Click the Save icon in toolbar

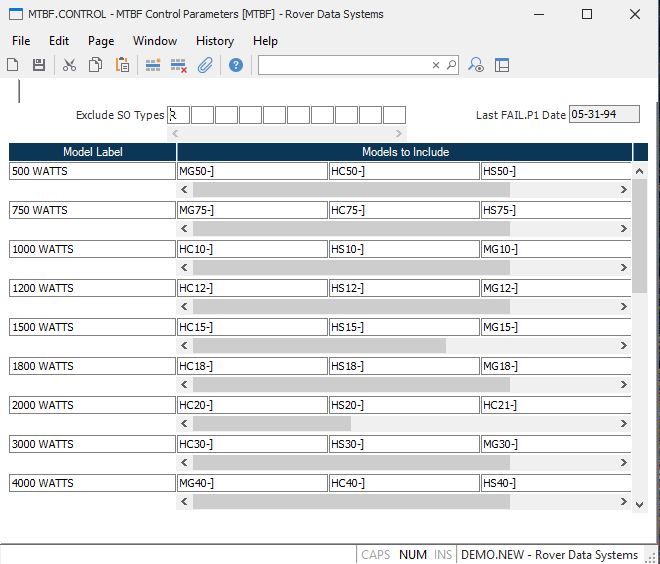coord(39,65)
